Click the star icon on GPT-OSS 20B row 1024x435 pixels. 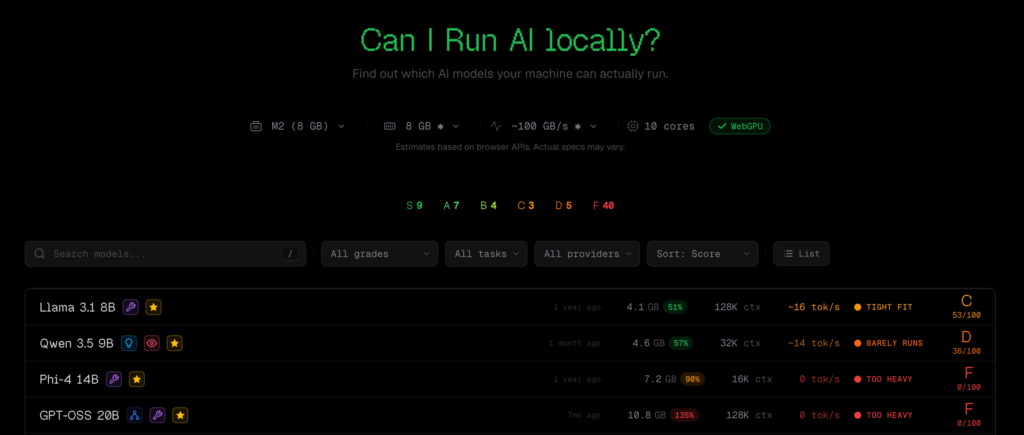coord(180,415)
